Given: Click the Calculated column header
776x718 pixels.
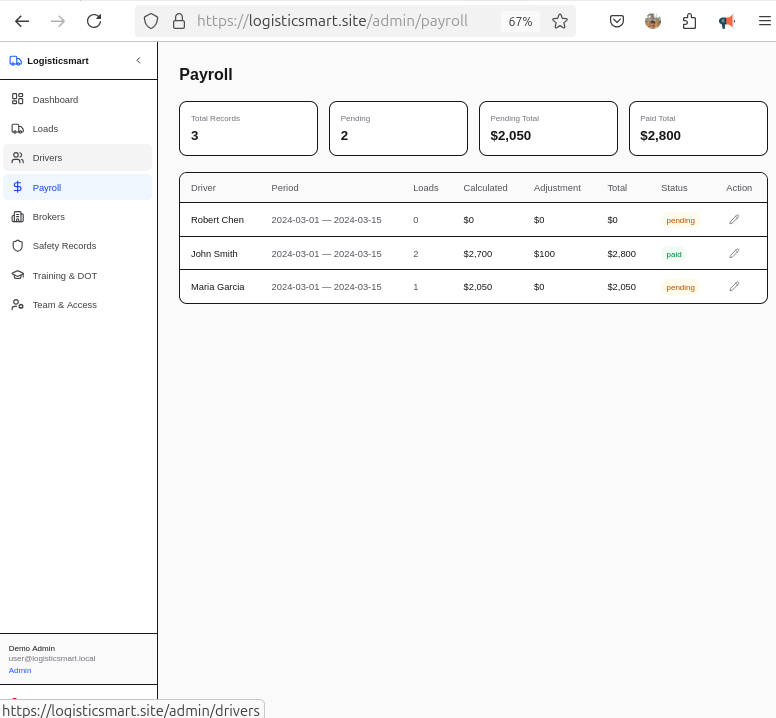Looking at the screenshot, I should point(485,188).
